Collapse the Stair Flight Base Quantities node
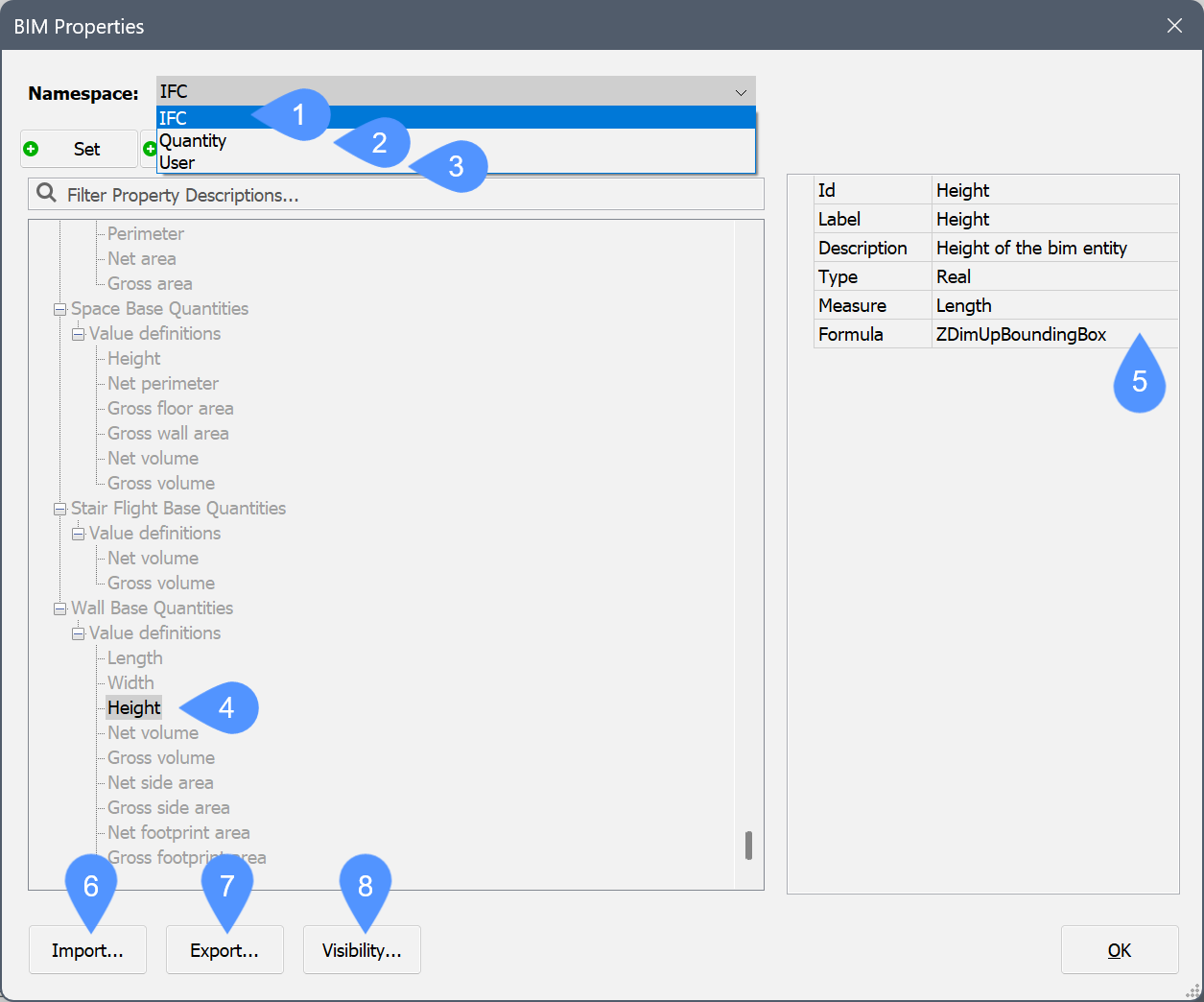Viewport: 1204px width, 1002px height. (59, 509)
